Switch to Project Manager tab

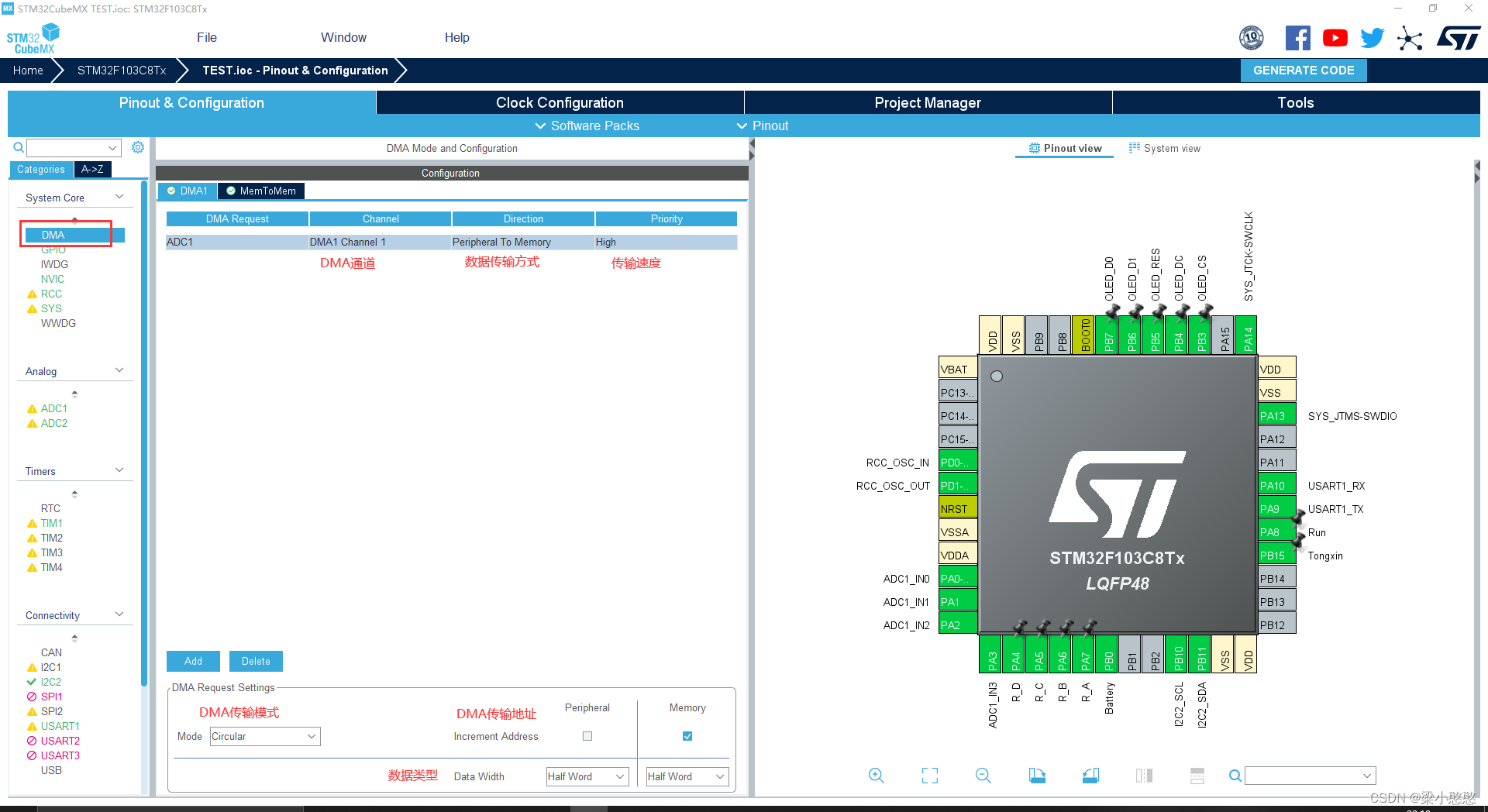coord(928,102)
